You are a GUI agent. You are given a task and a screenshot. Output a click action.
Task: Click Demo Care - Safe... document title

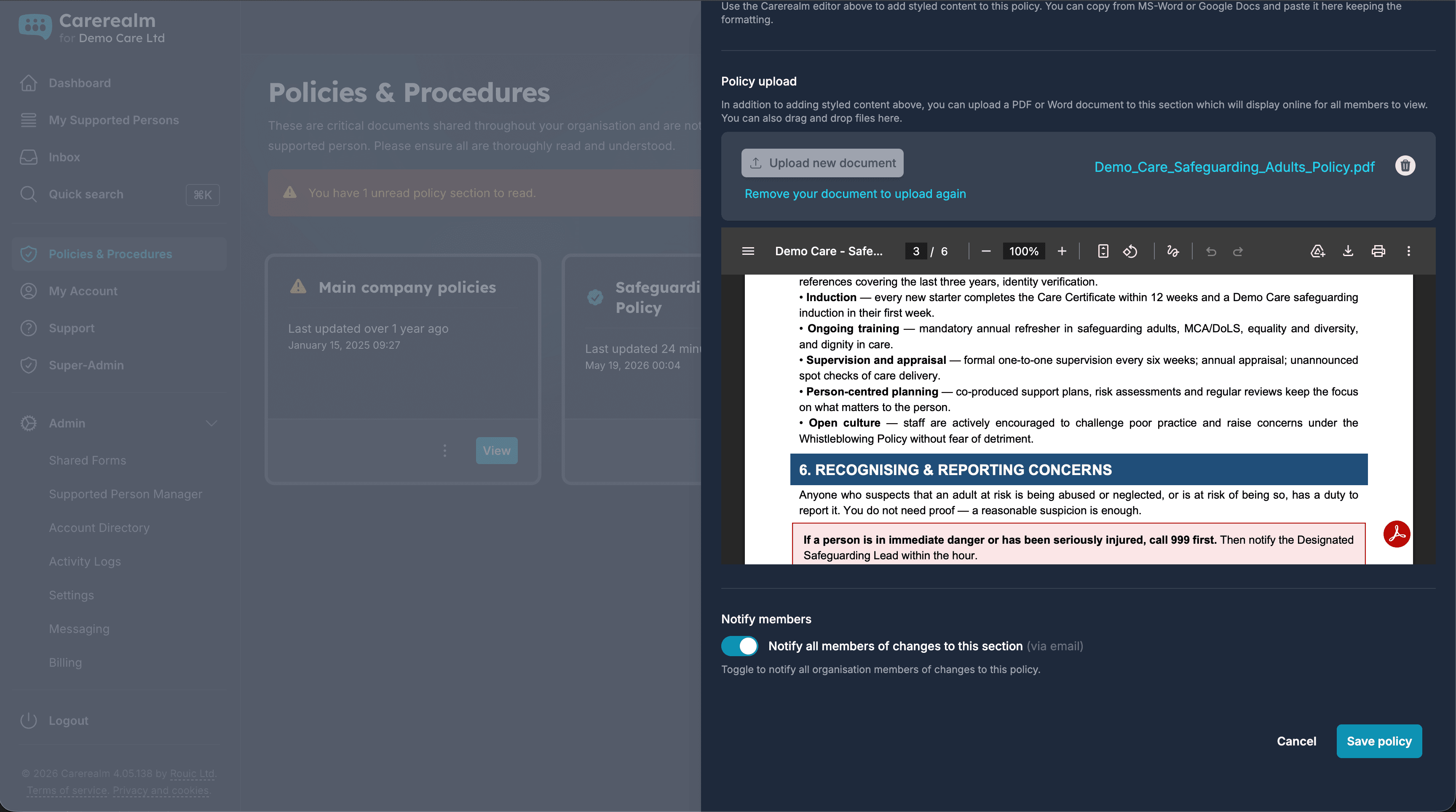pos(828,251)
